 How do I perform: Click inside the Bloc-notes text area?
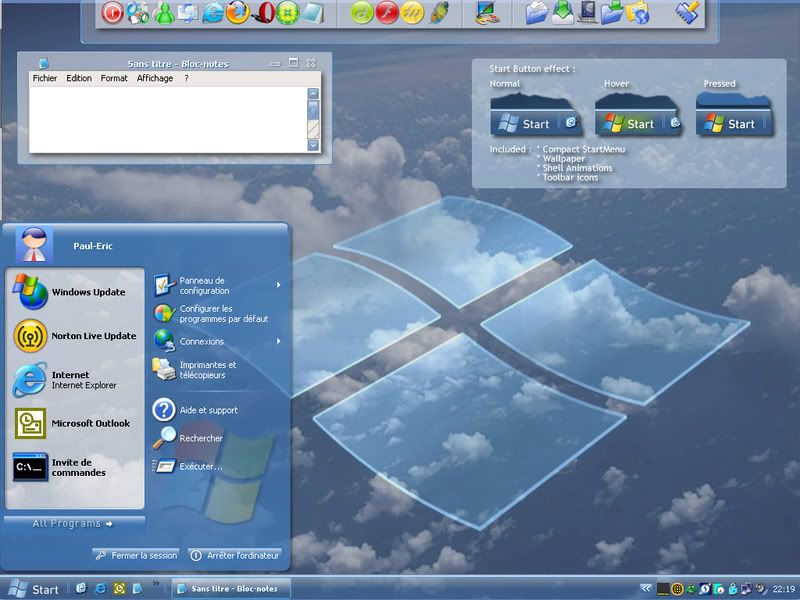168,119
